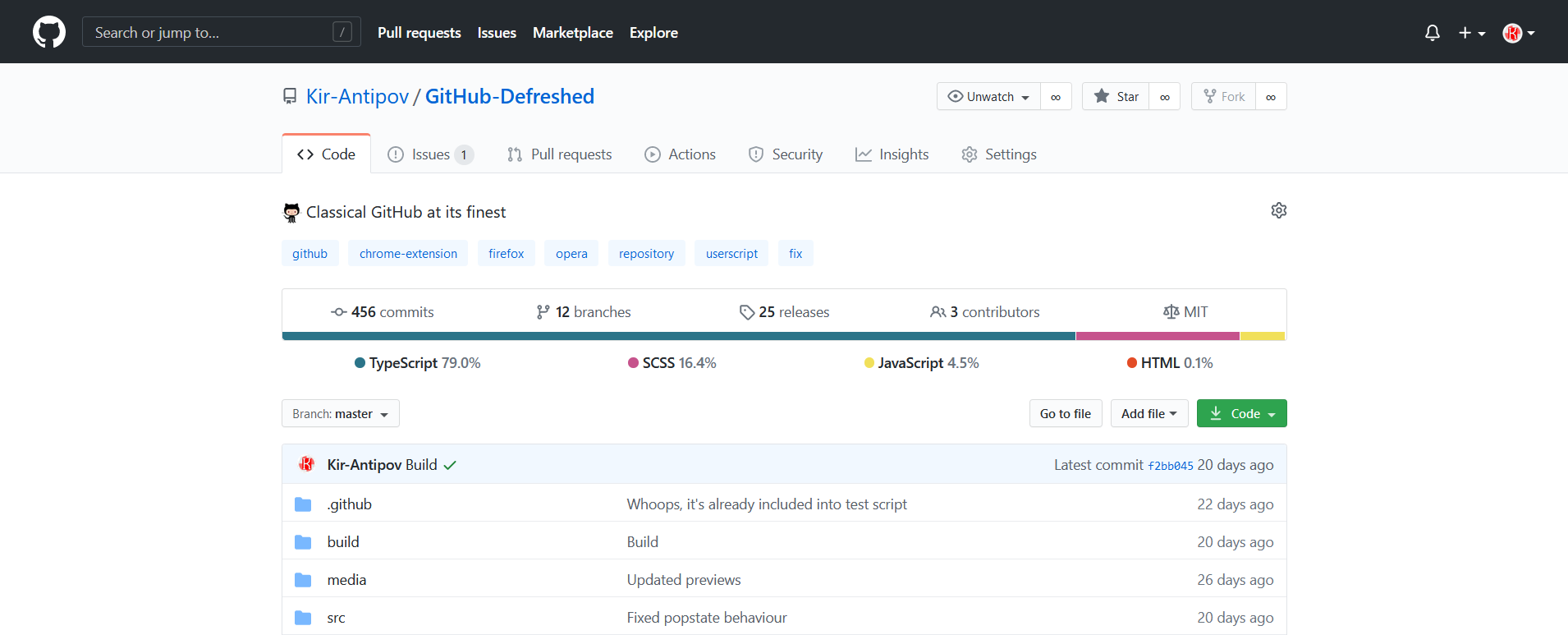Click Go to file button

pyautogui.click(x=1066, y=413)
